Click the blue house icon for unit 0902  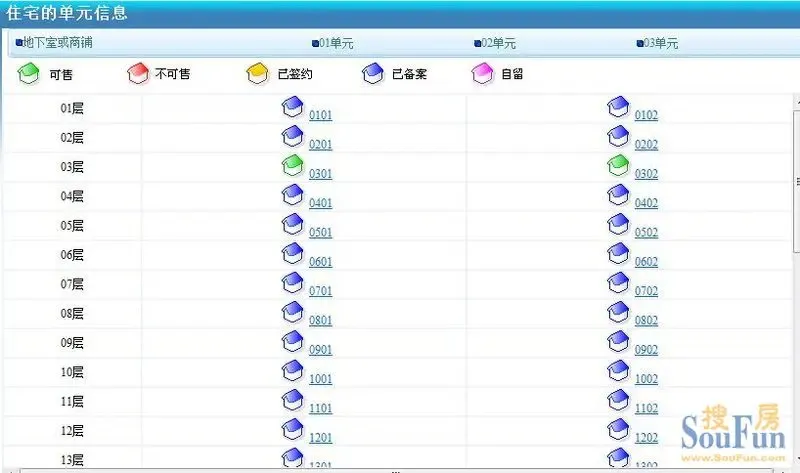[618, 342]
